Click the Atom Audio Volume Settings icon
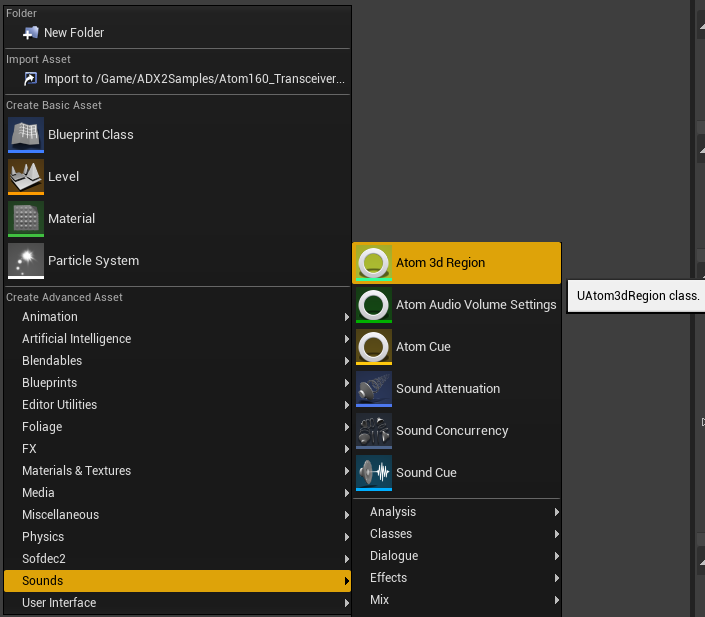 click(374, 305)
